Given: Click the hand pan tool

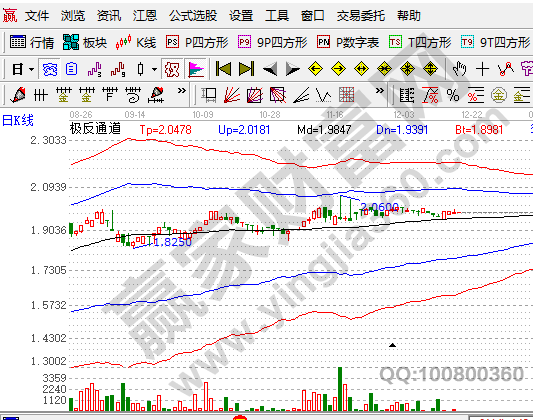Looking at the screenshot, I should pyautogui.click(x=459, y=69).
